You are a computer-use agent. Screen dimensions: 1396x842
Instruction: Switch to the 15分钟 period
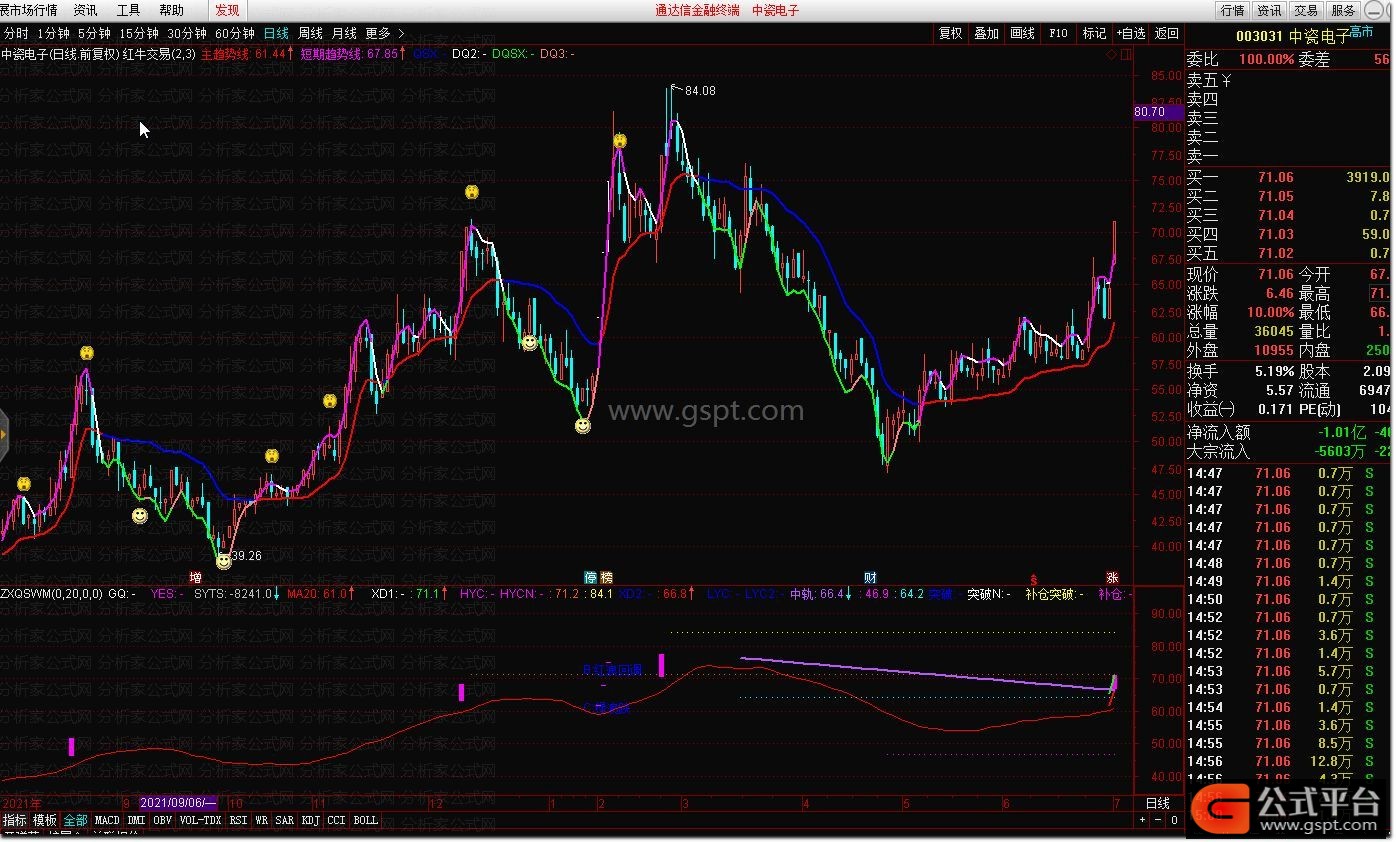pos(138,33)
